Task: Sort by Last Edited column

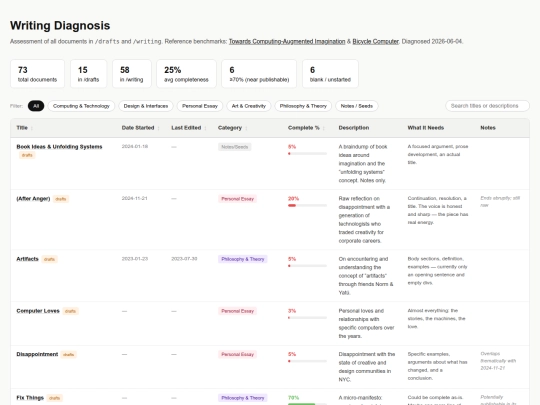Action: pos(186,128)
